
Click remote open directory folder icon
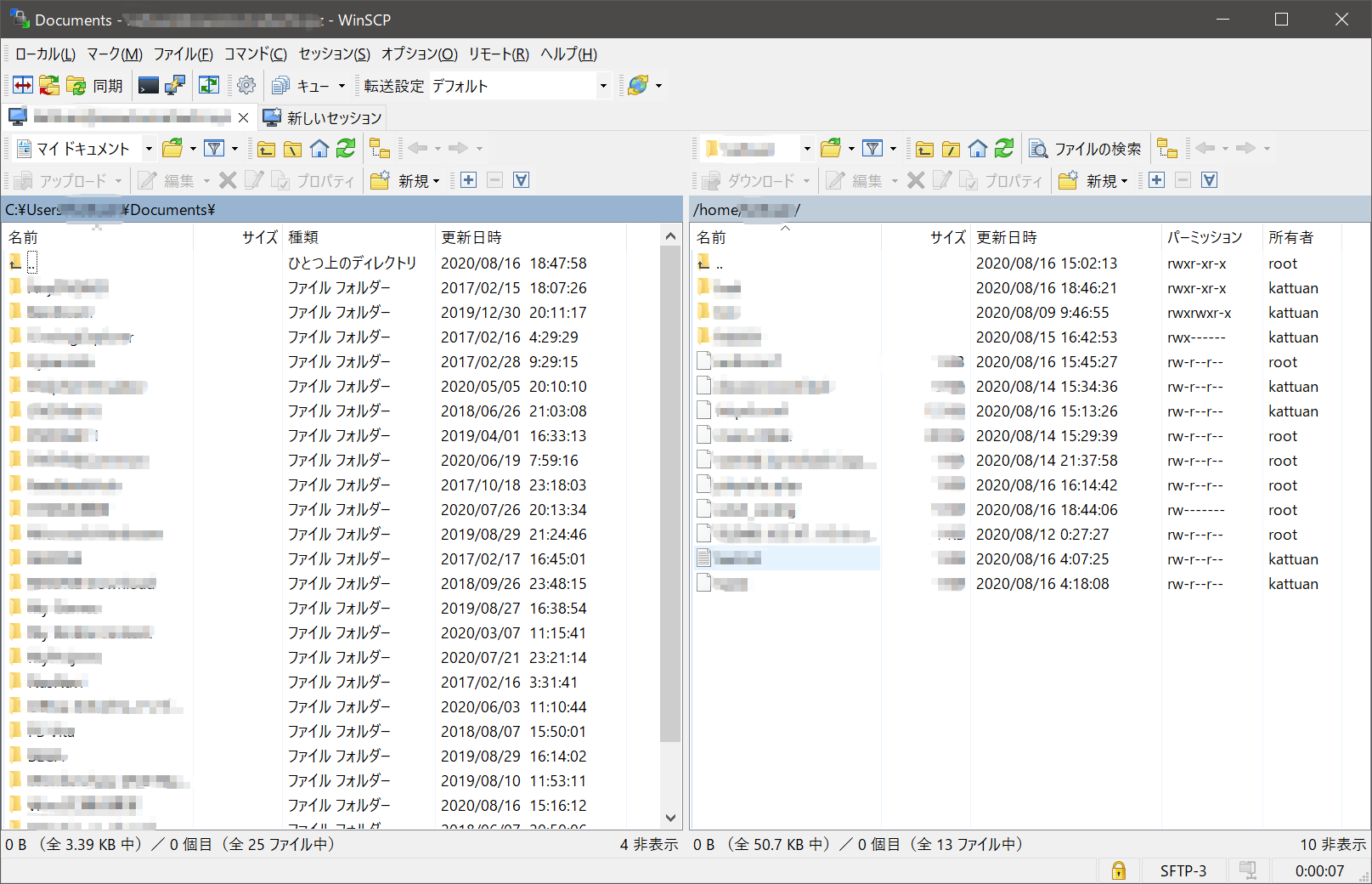click(831, 149)
